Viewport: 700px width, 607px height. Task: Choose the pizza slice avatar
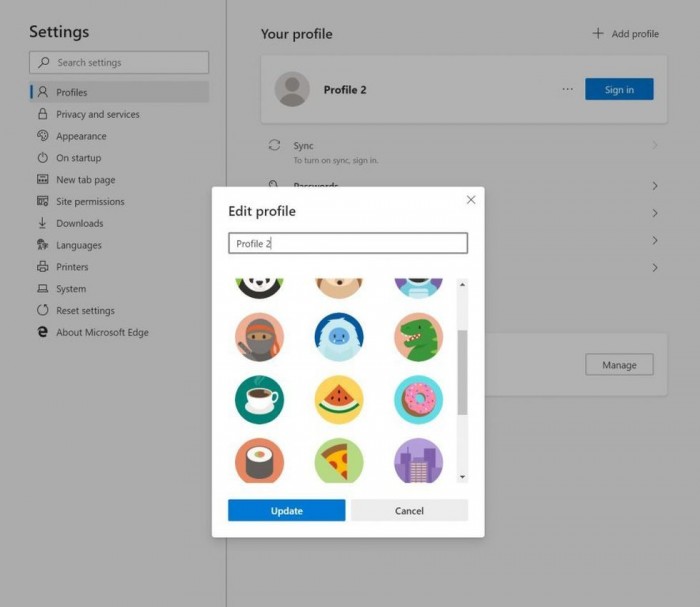[339, 461]
